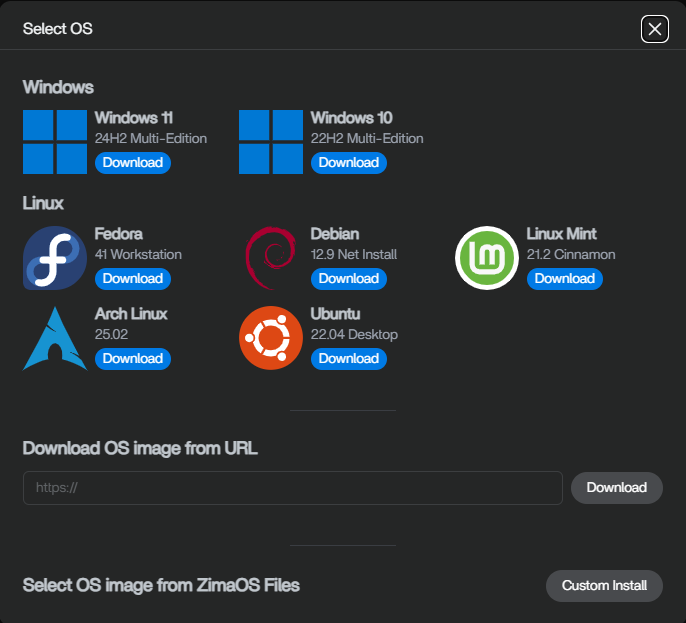
Task: Download Windows 11 24H2 Multi-Edition
Action: [x=133, y=163]
